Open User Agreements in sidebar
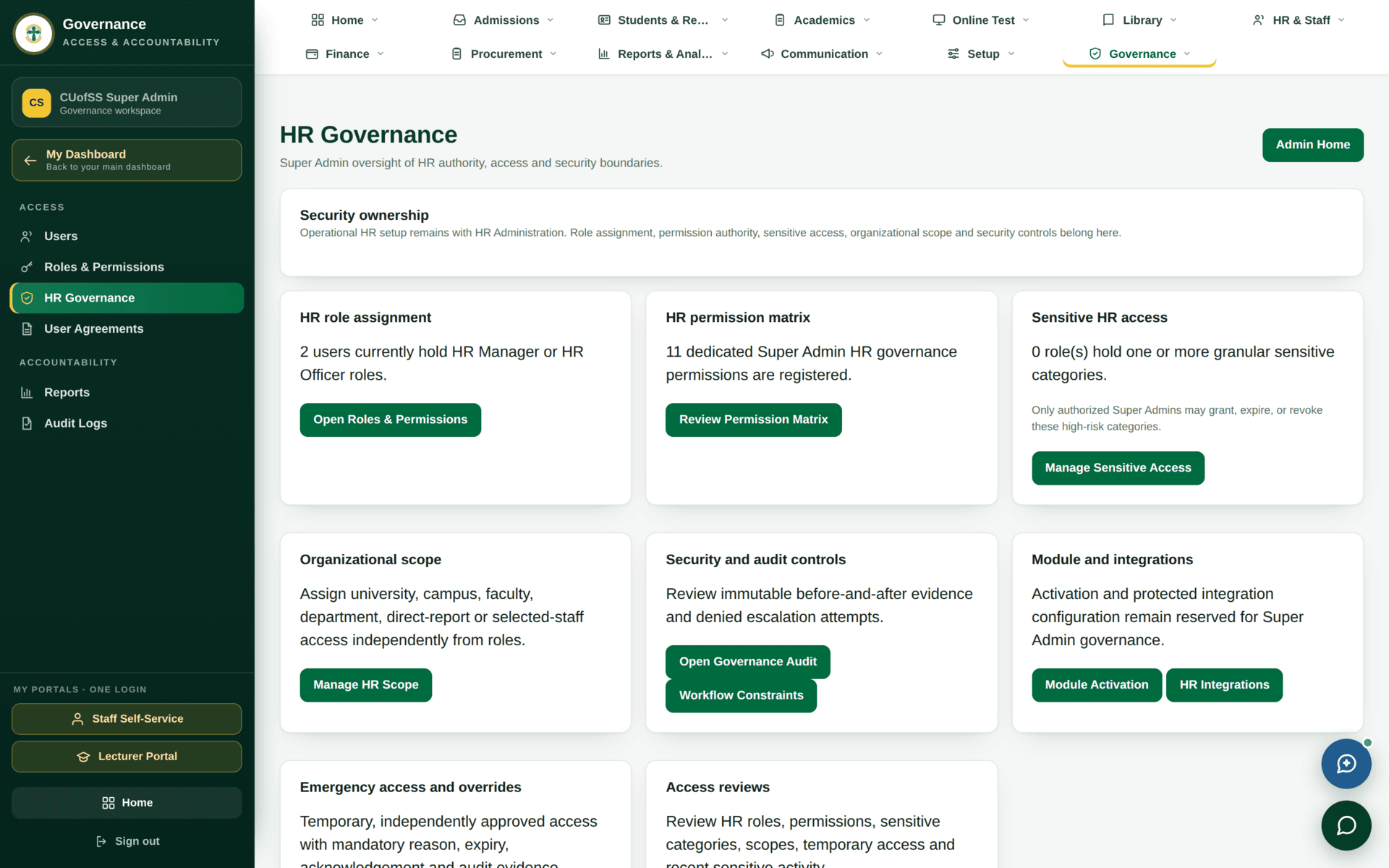Screen dimensions: 1389x868 tap(127, 329)
